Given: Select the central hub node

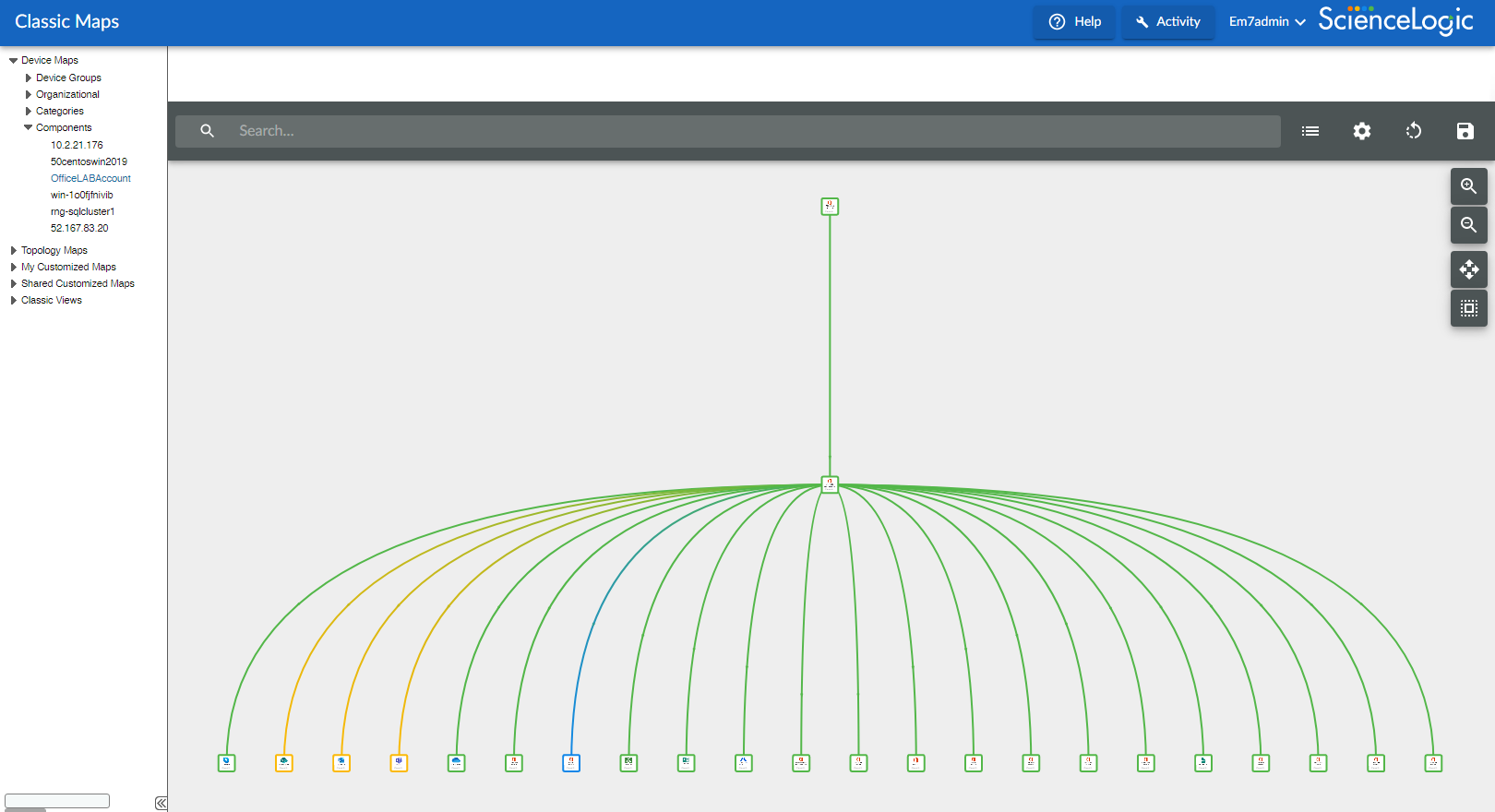Looking at the screenshot, I should click(830, 484).
